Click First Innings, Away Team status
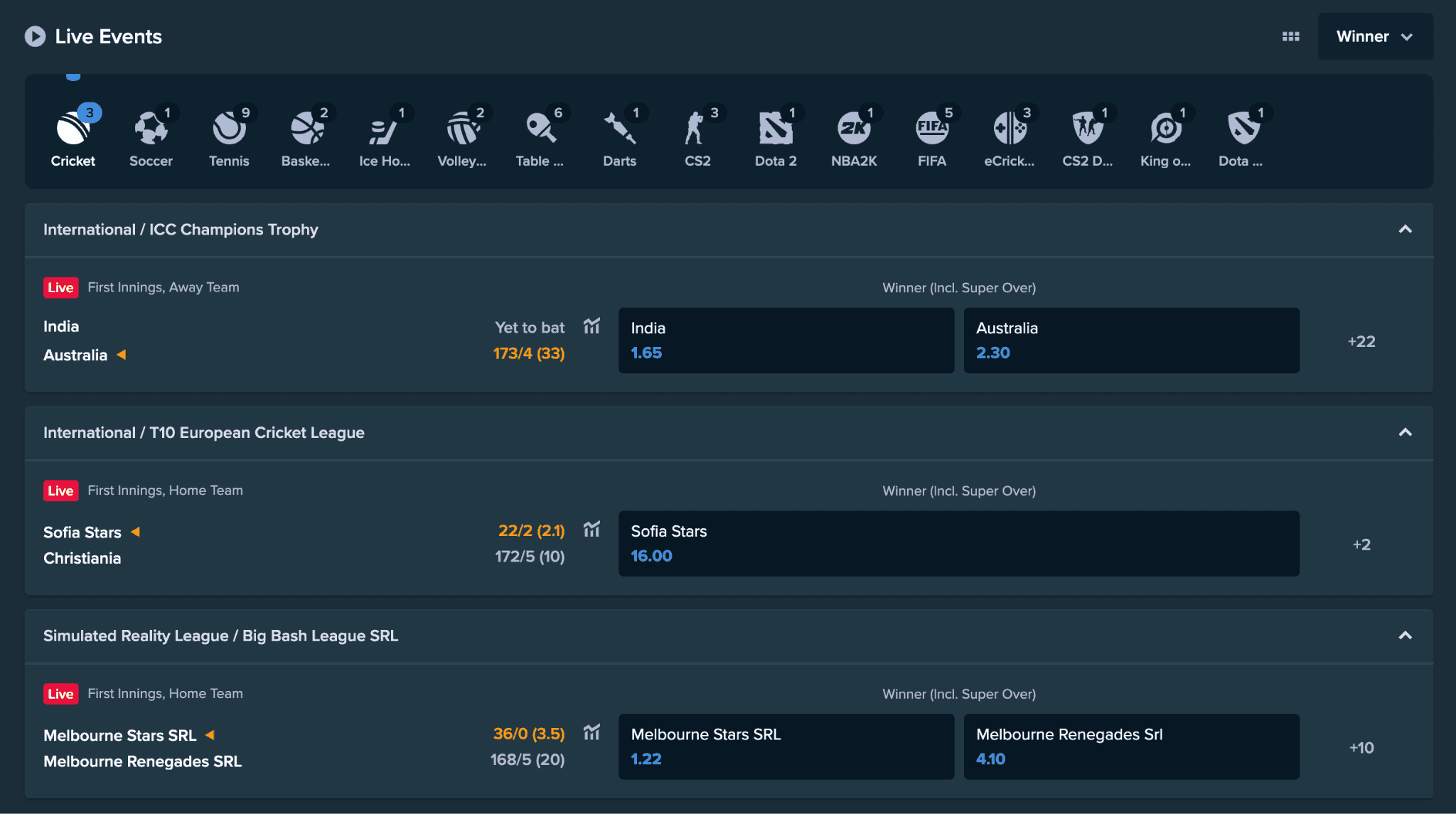Image resolution: width=1456 pixels, height=814 pixels. [x=164, y=287]
